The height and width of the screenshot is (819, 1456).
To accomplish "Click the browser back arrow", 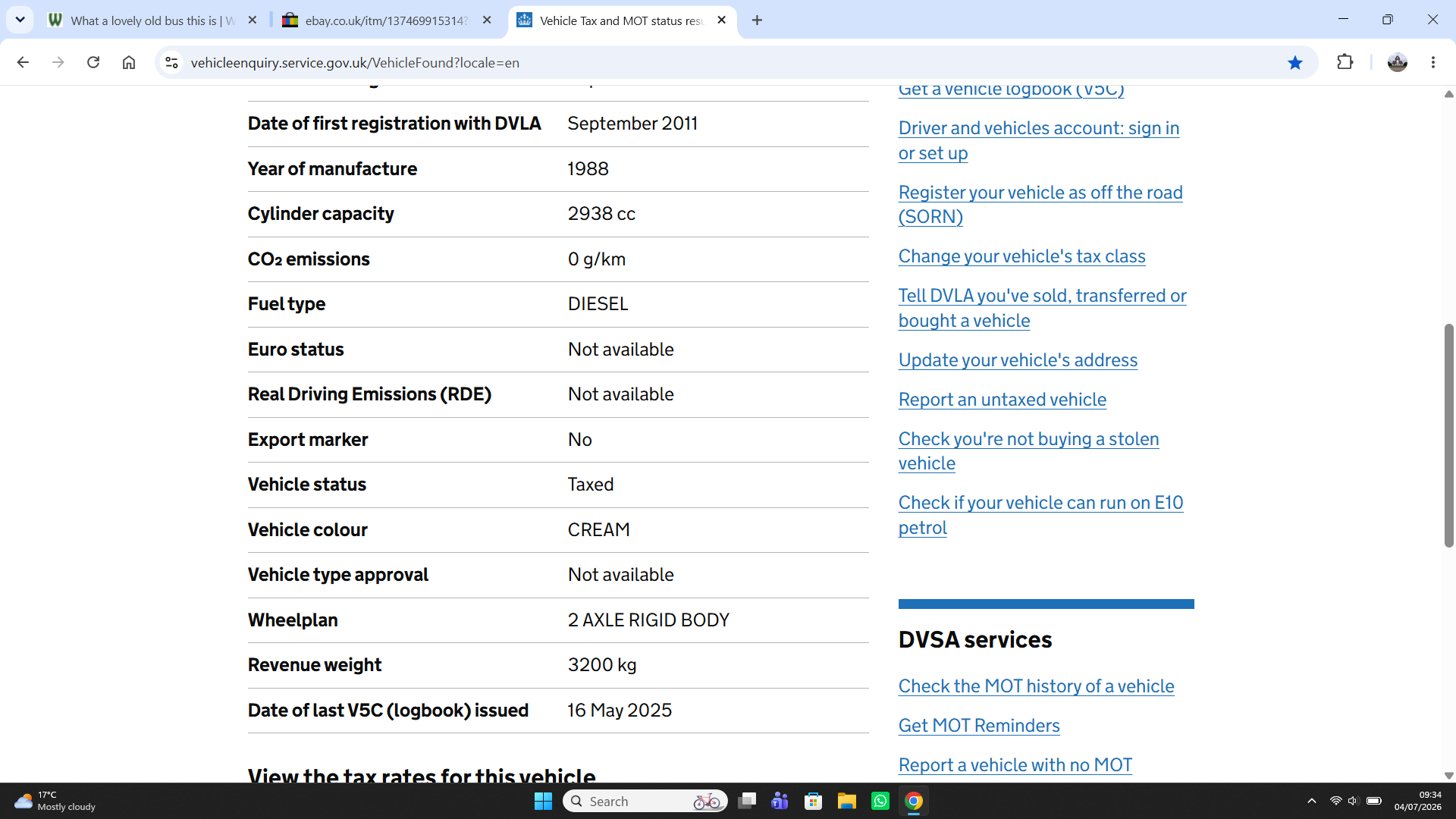I will 23,62.
